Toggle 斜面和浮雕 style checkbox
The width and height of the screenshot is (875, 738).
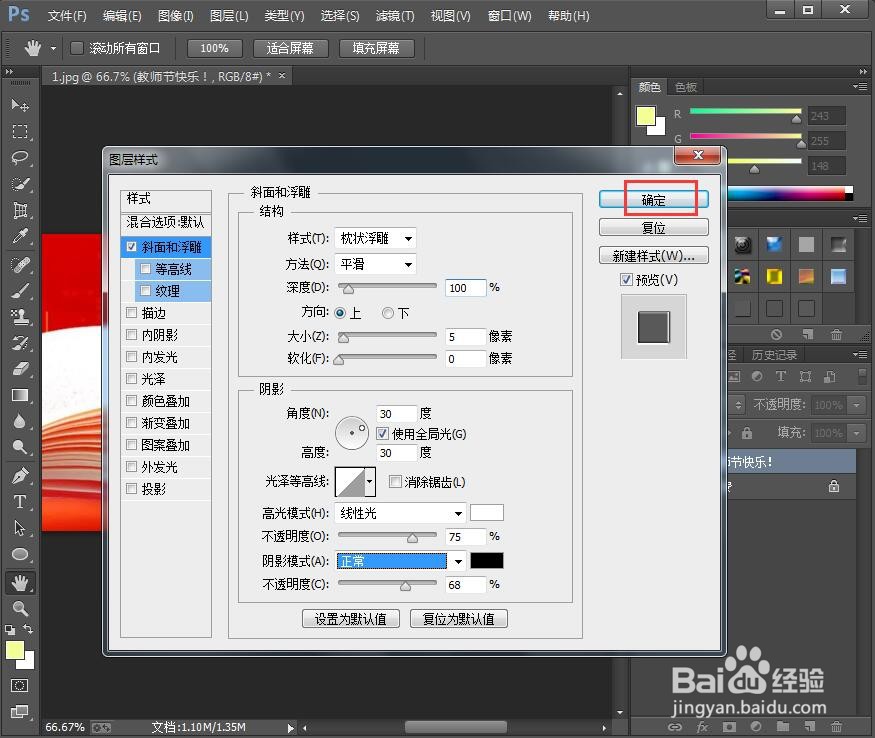tap(132, 247)
